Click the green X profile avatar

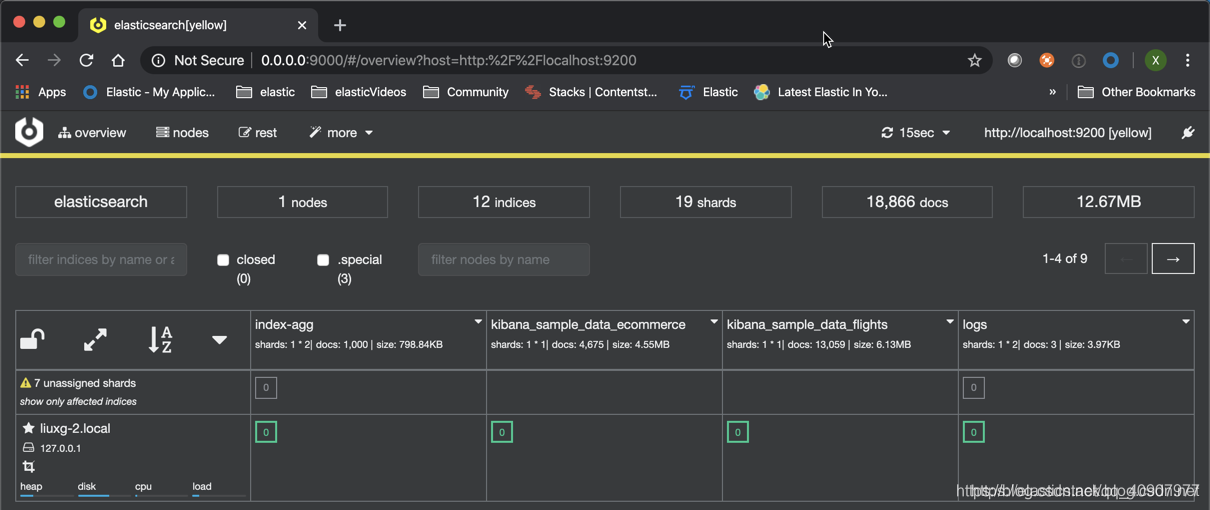pyautogui.click(x=1155, y=60)
